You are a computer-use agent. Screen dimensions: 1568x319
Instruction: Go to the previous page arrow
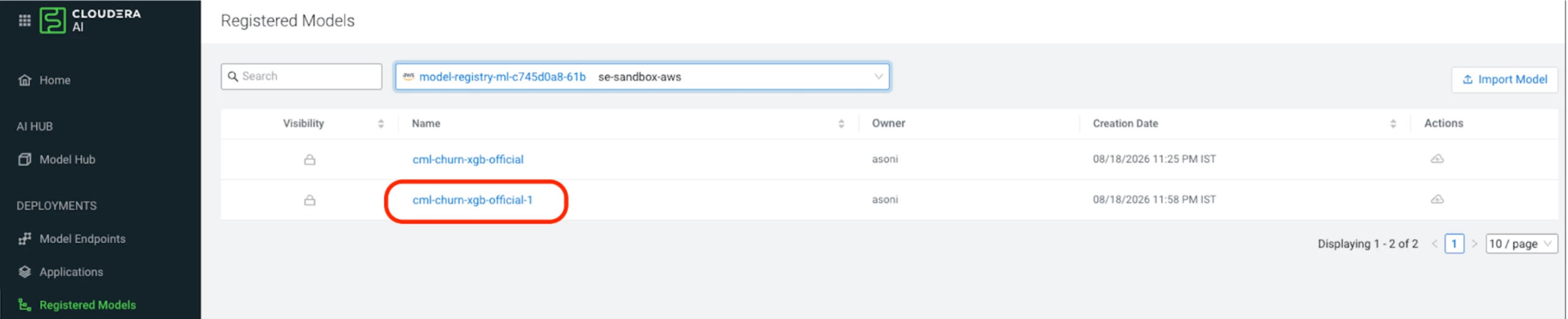pos(1434,244)
